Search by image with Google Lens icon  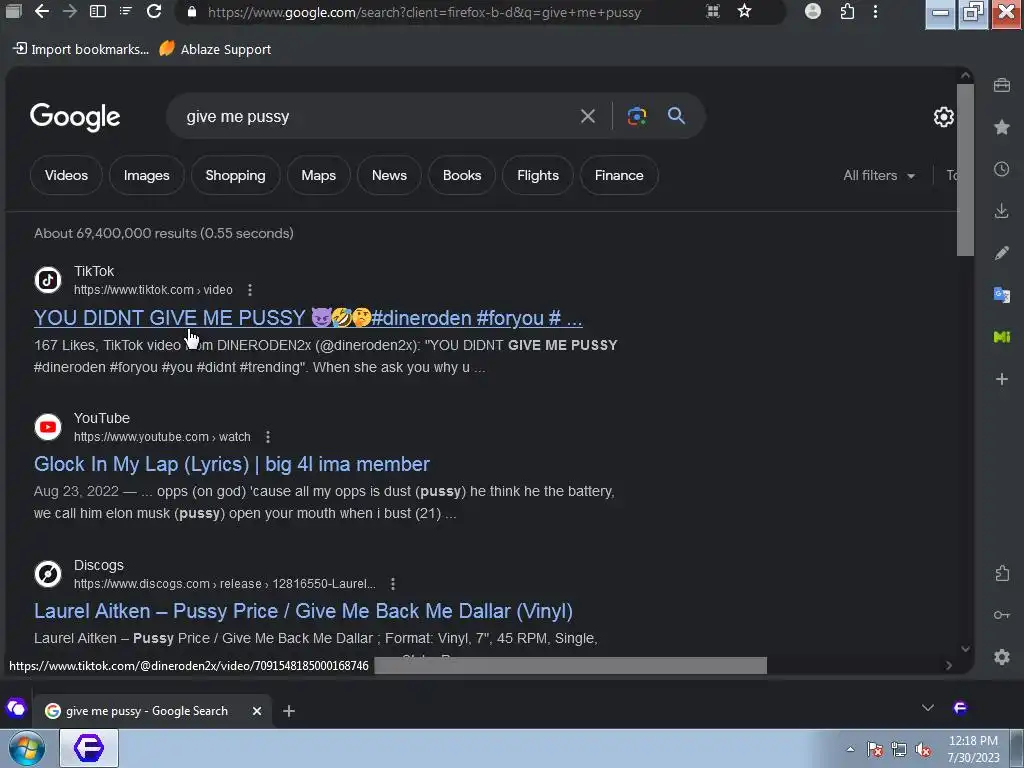click(637, 116)
